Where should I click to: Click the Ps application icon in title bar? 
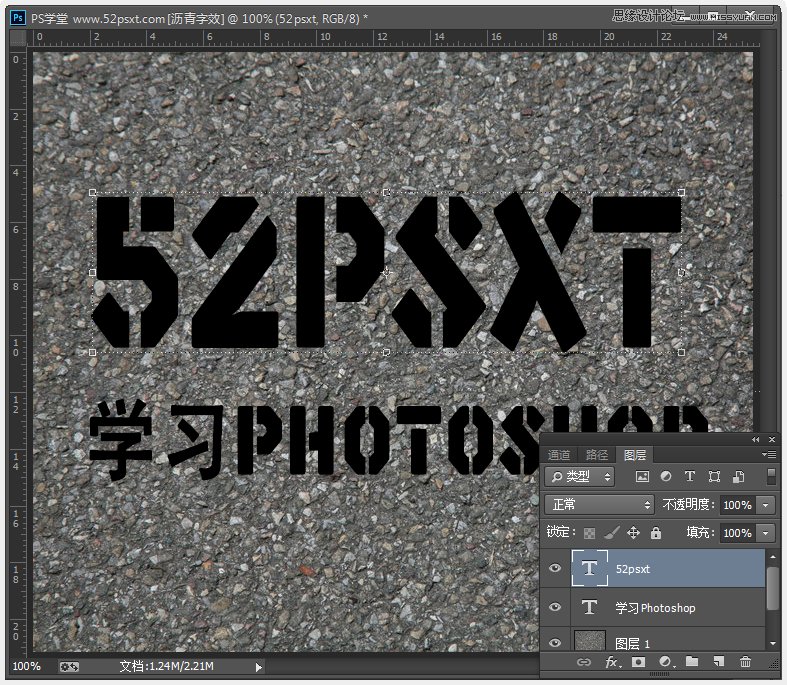(x=18, y=18)
